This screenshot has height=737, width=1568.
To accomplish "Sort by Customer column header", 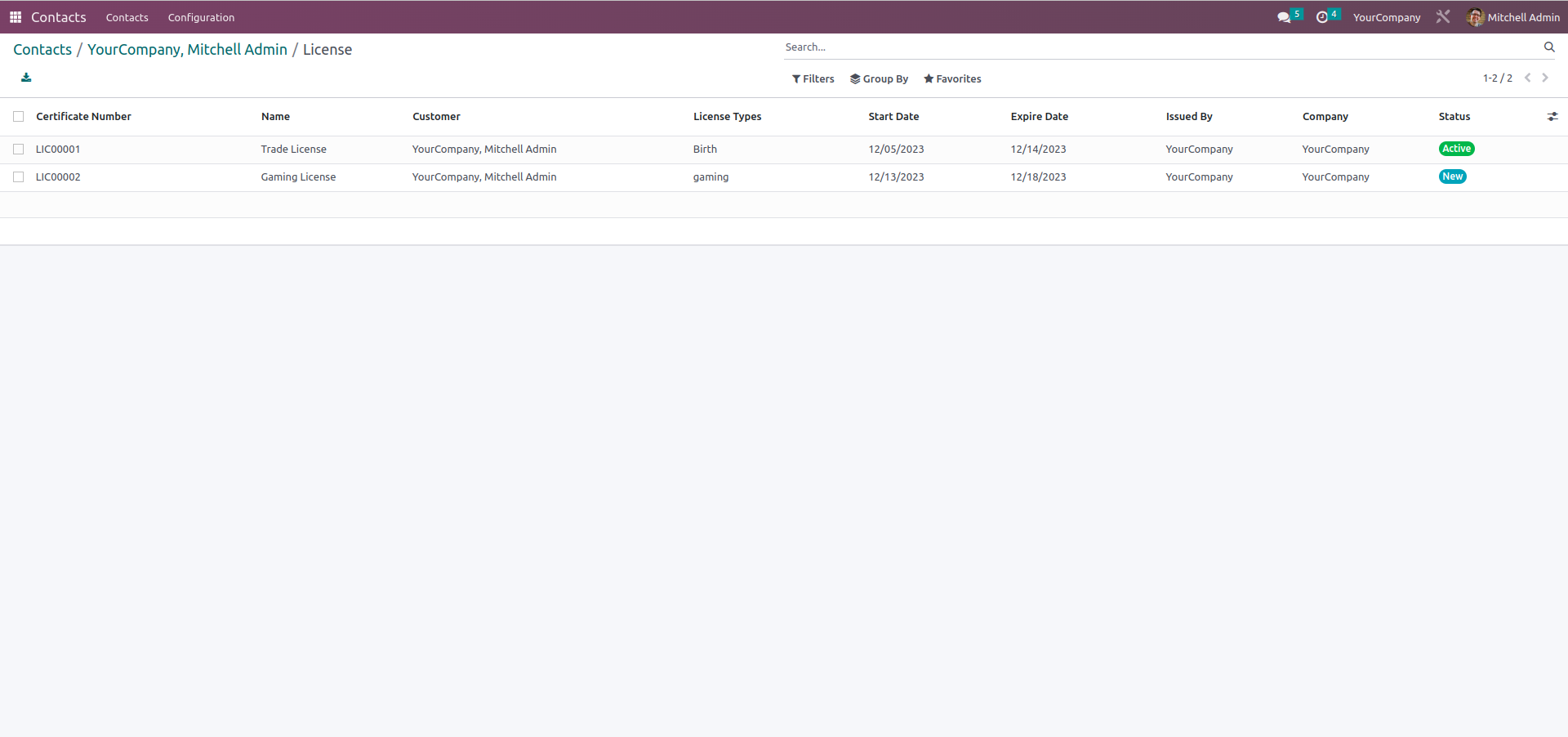I will click(437, 117).
